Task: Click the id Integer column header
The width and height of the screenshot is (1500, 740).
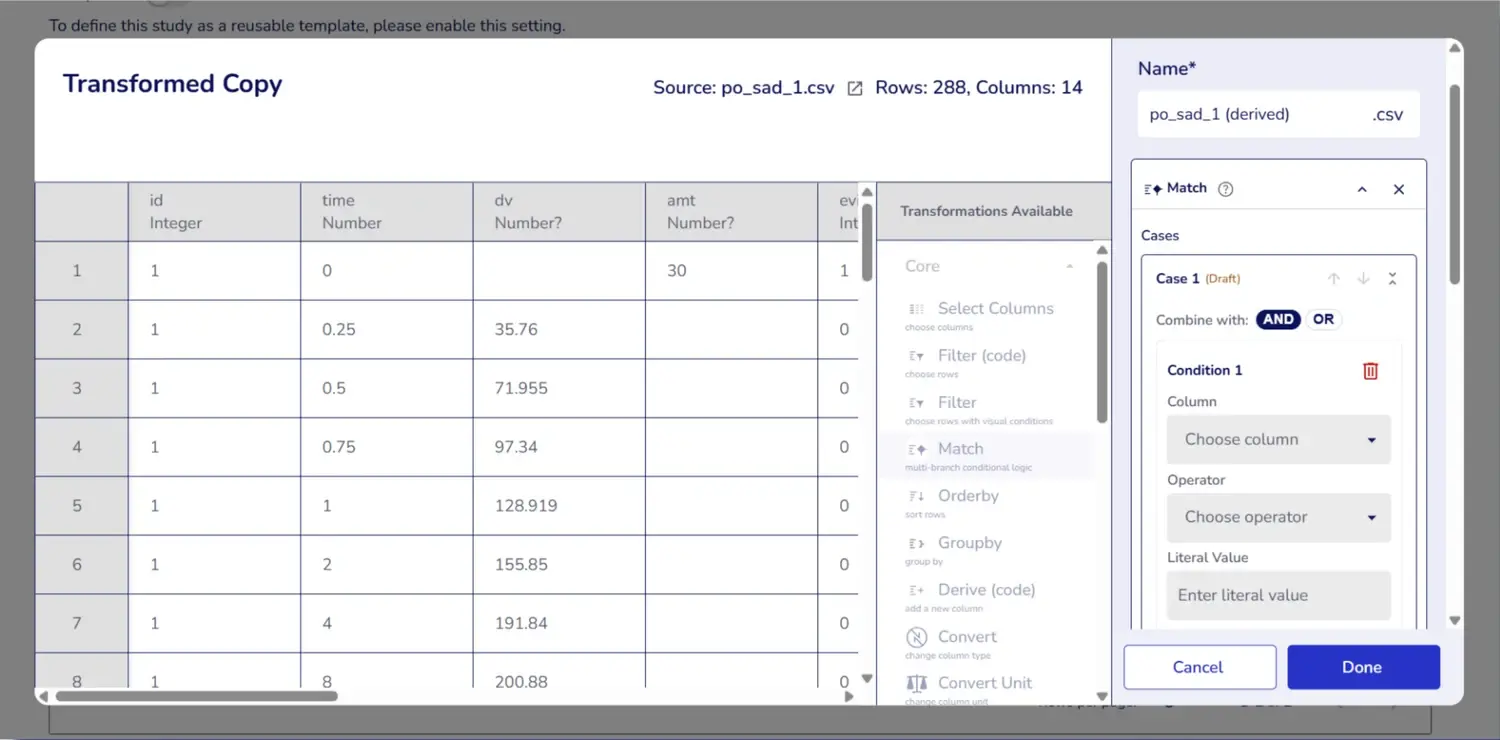Action: (x=214, y=212)
